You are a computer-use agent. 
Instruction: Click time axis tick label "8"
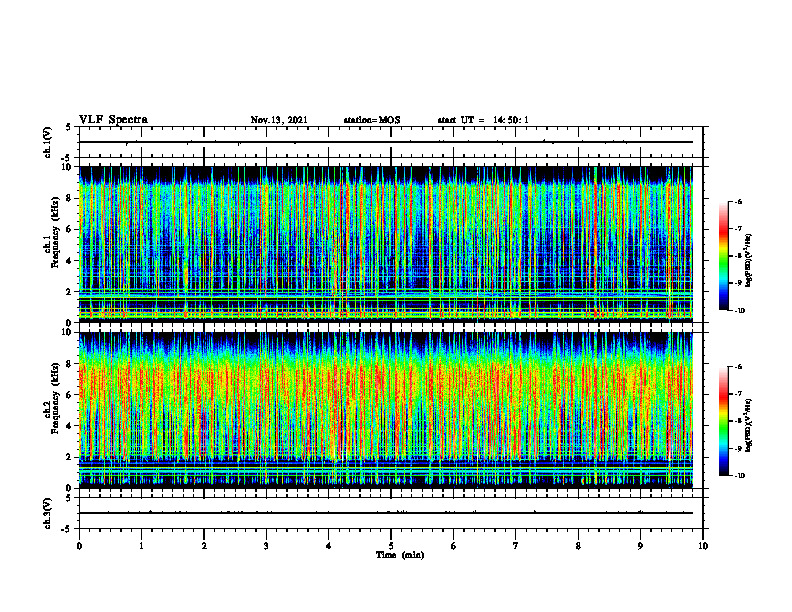(578, 546)
